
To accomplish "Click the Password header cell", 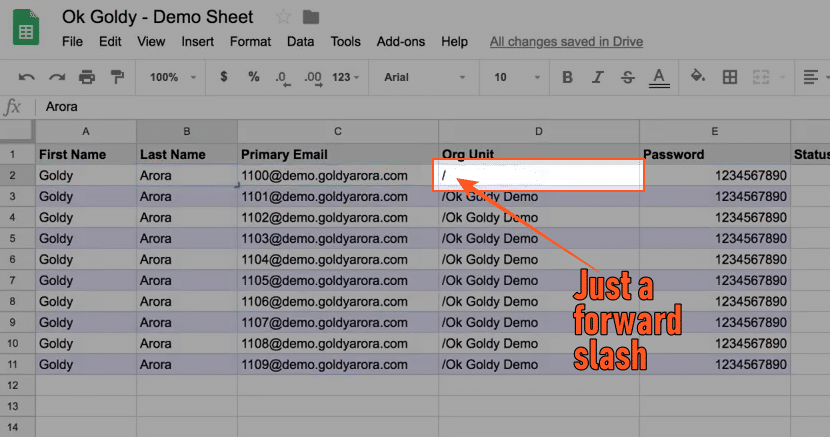I will click(x=715, y=154).
